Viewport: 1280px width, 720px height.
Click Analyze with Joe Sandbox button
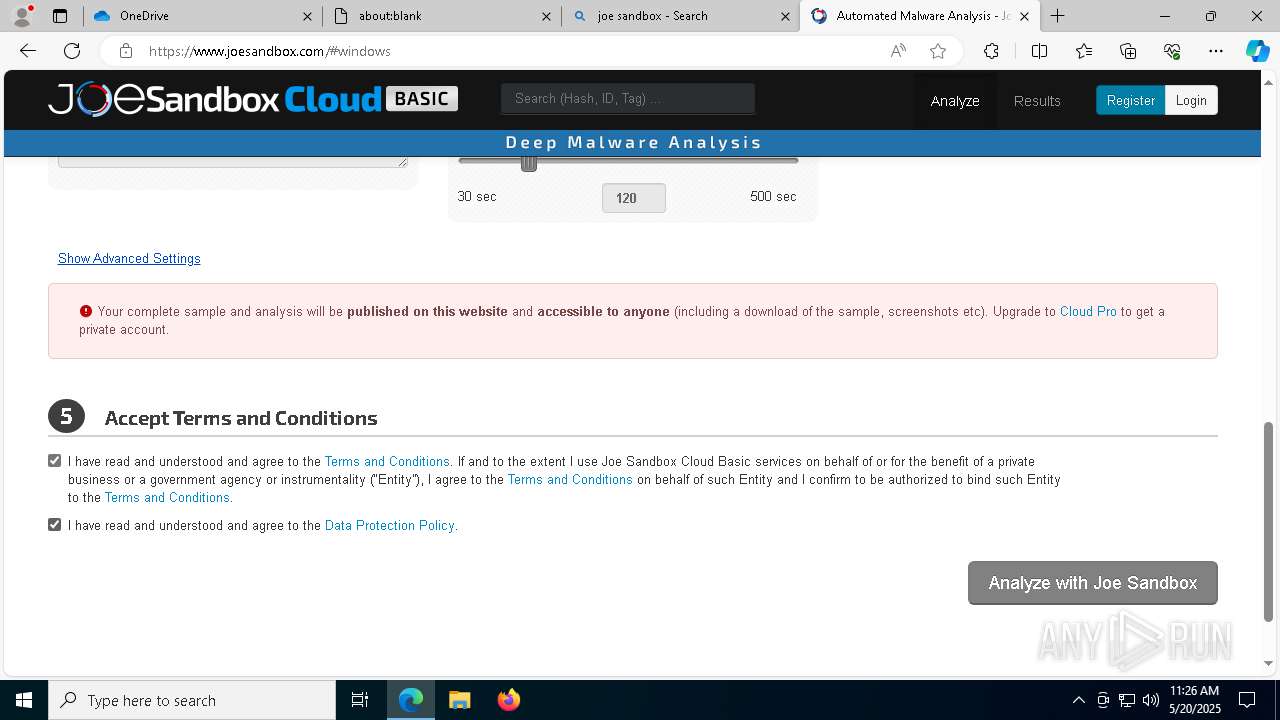[1093, 583]
